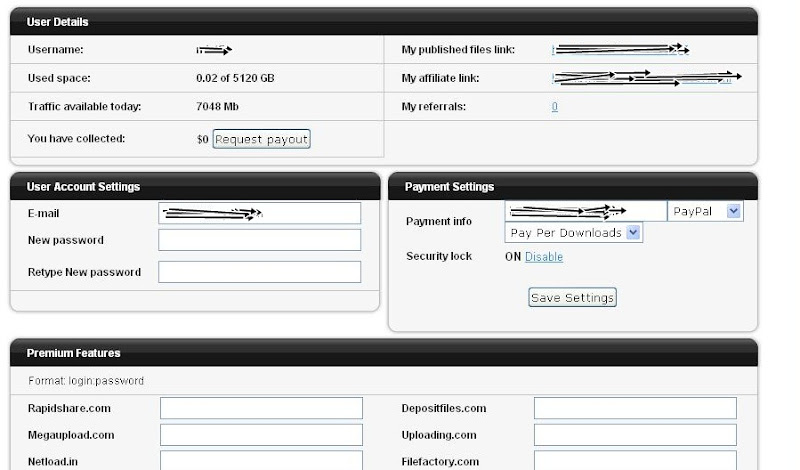Select the Filefactory.com login field

[635, 461]
